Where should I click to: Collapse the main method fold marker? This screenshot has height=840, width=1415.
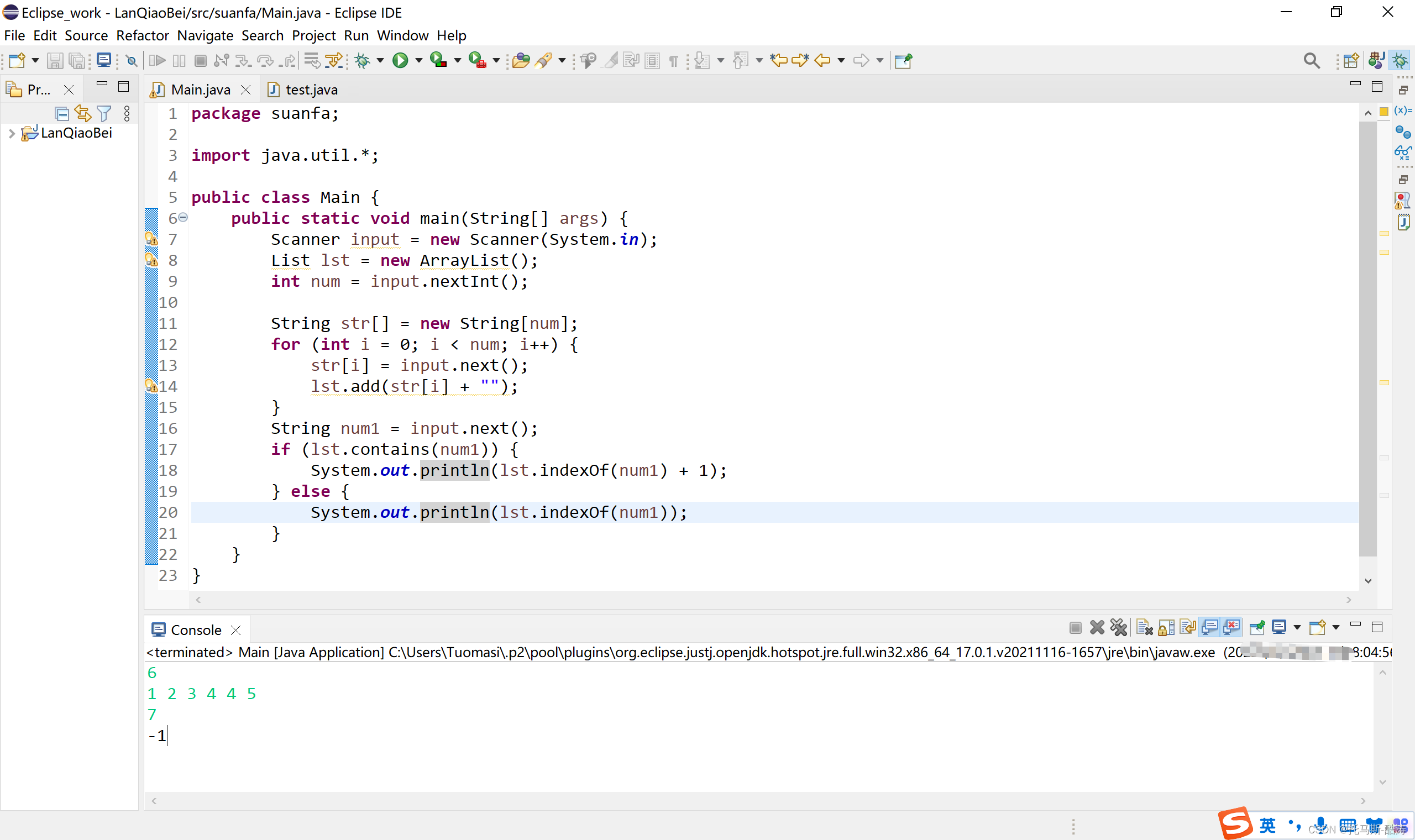(x=183, y=217)
